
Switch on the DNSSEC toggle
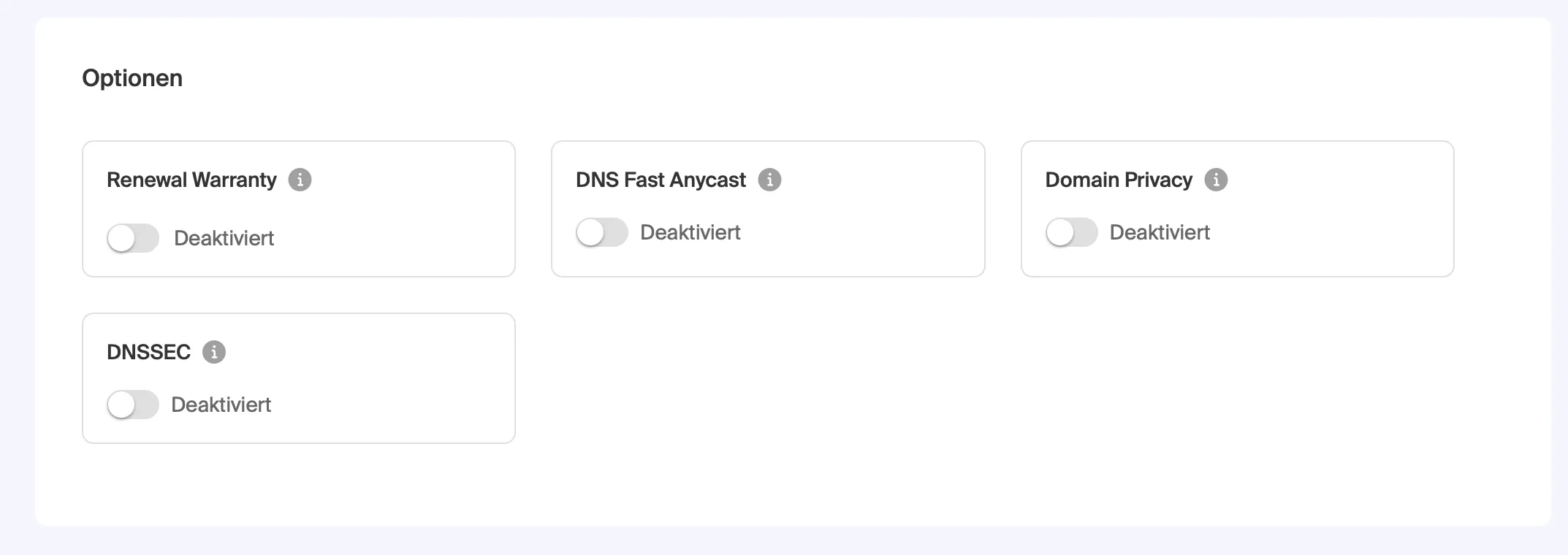(x=133, y=405)
